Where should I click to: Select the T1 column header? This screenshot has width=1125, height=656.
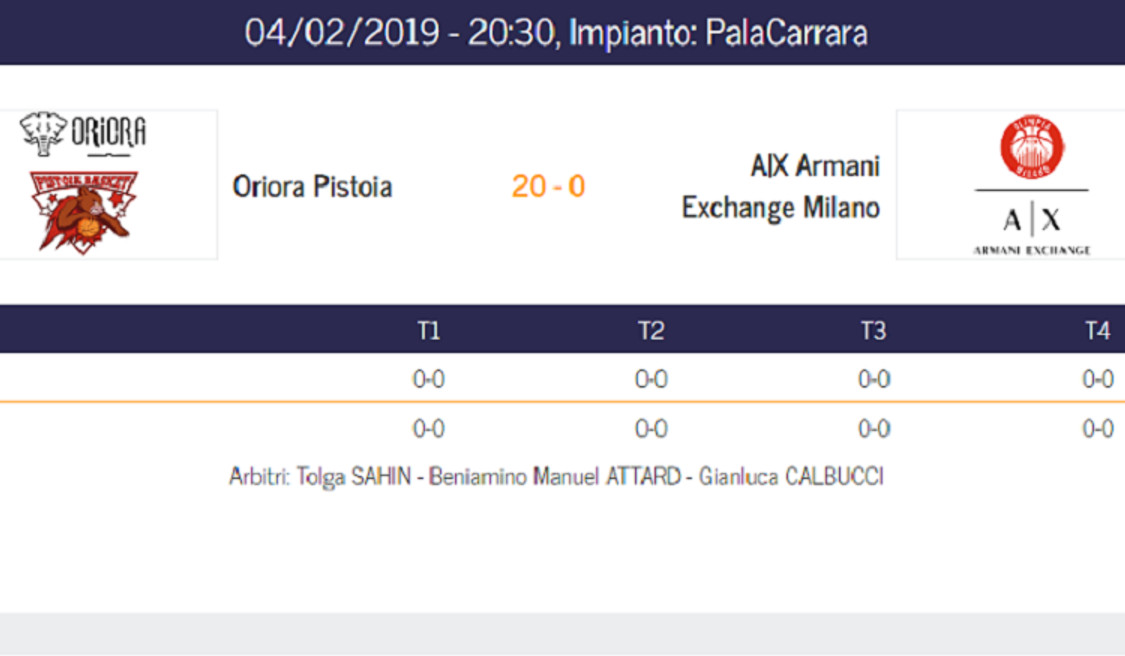[428, 331]
